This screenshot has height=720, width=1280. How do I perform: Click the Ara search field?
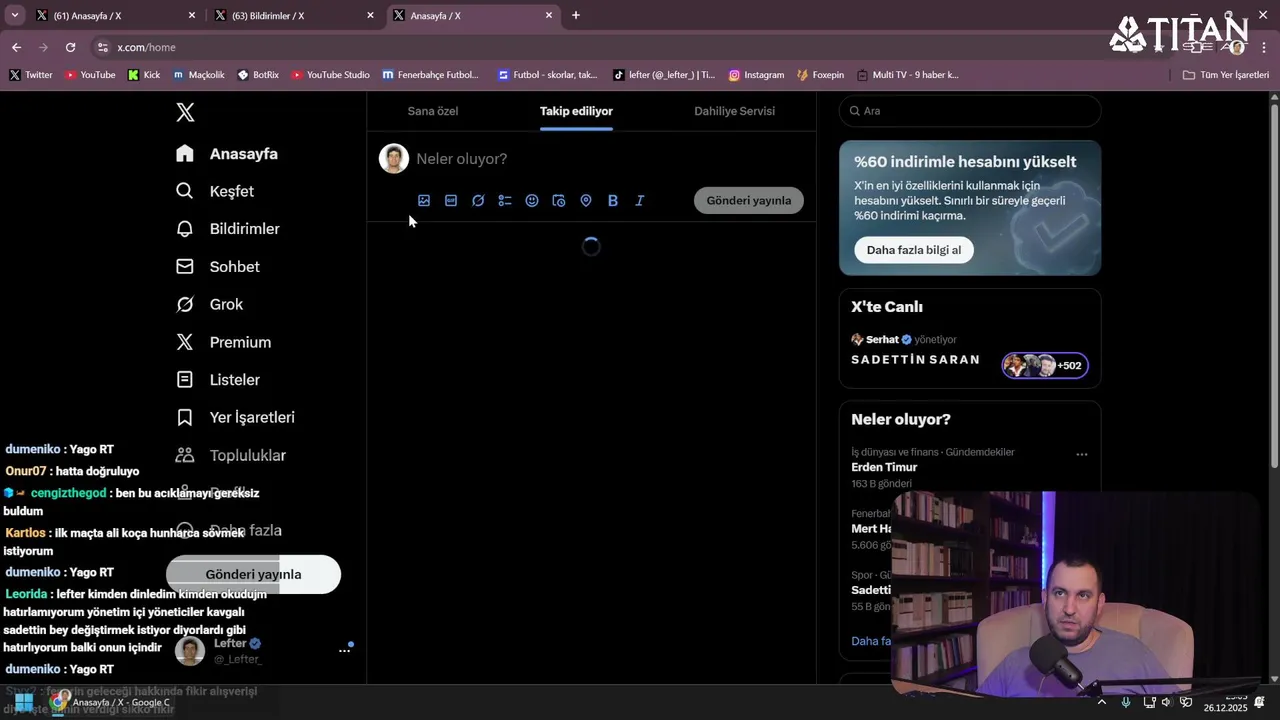970,111
